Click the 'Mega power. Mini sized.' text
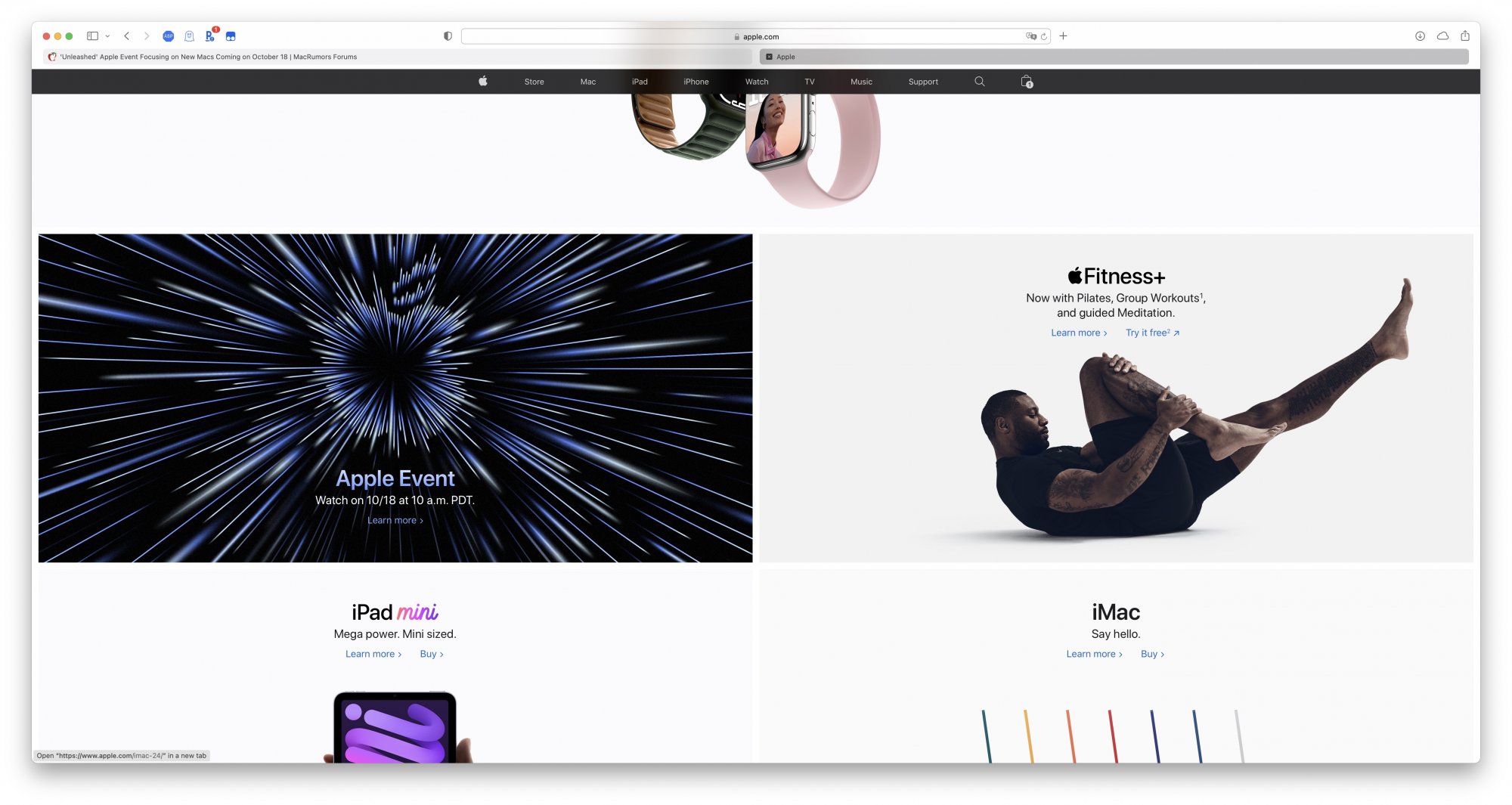 pyautogui.click(x=395, y=633)
